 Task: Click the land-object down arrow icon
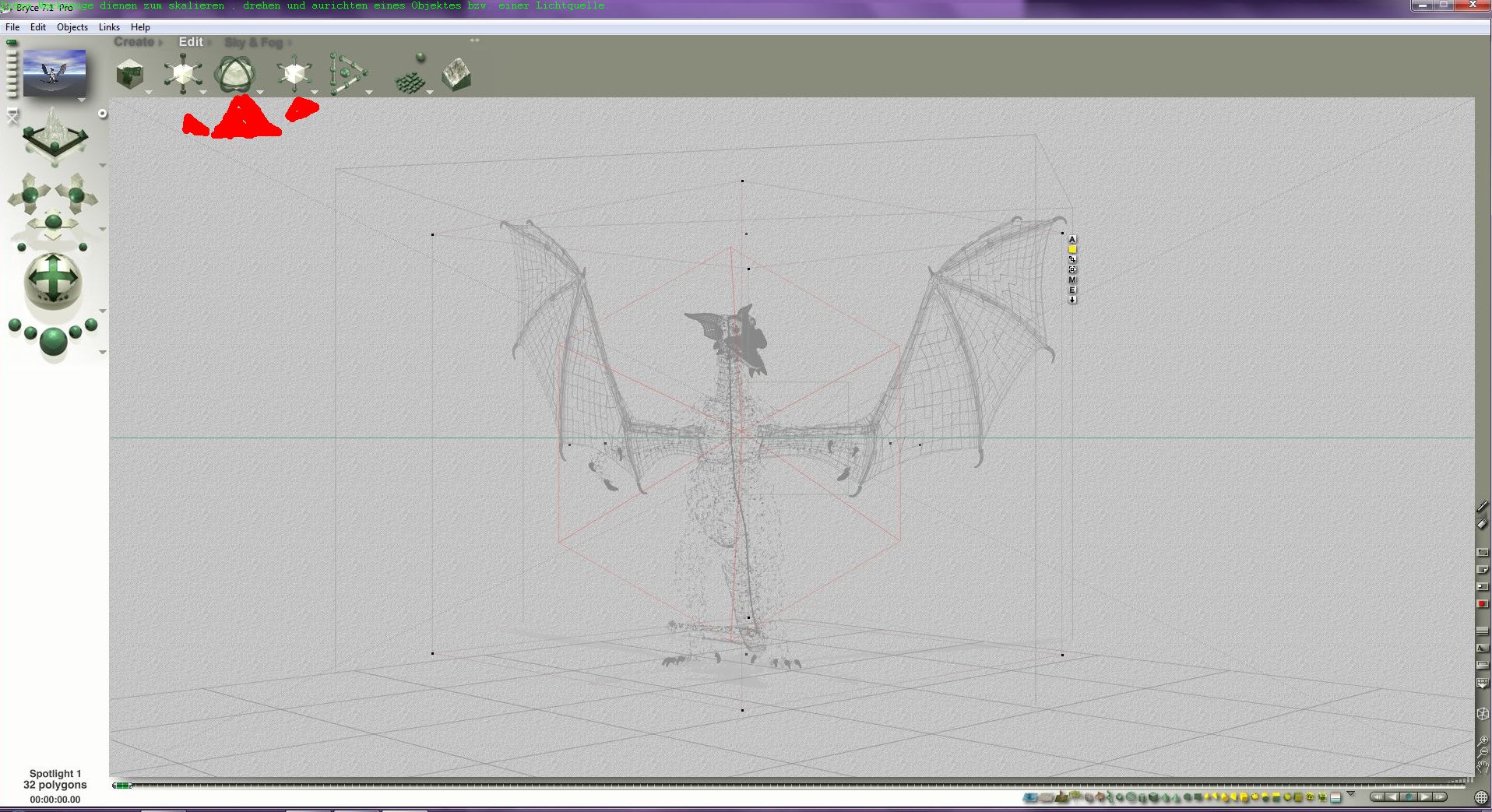click(1072, 300)
